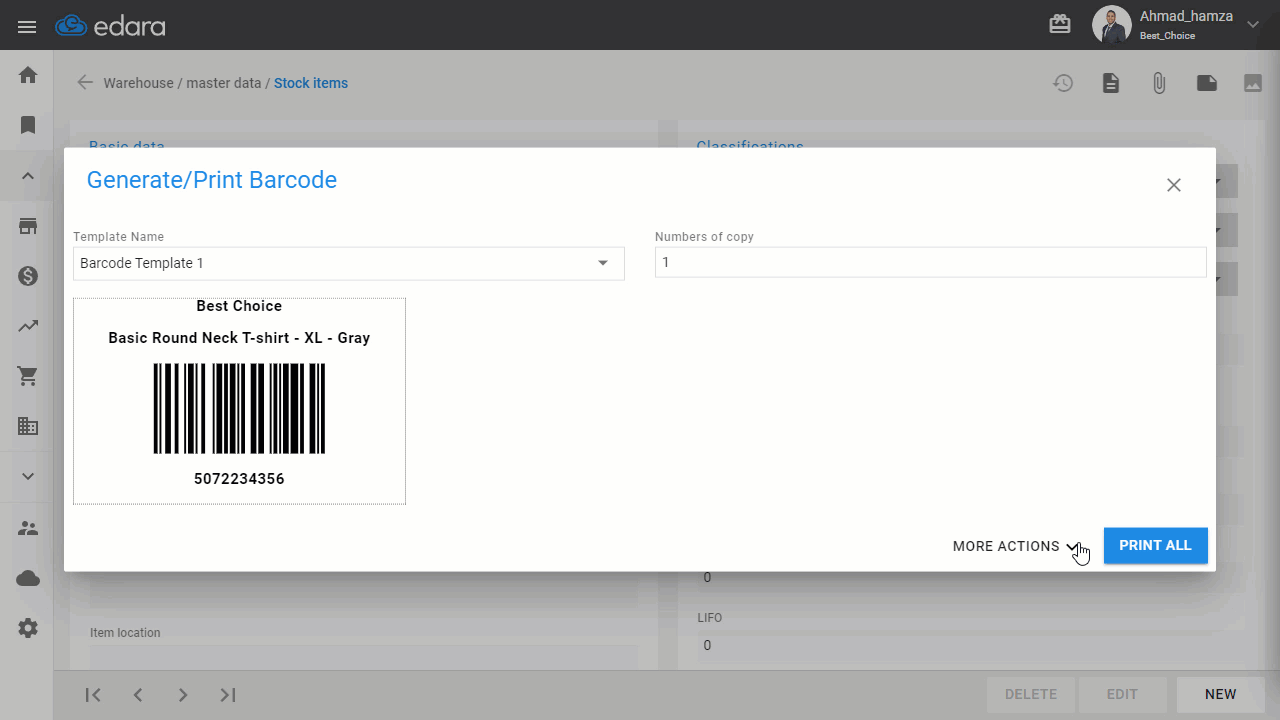Screen dimensions: 1280x720
Task: Expand the MORE ACTIONS menu
Action: click(1017, 546)
